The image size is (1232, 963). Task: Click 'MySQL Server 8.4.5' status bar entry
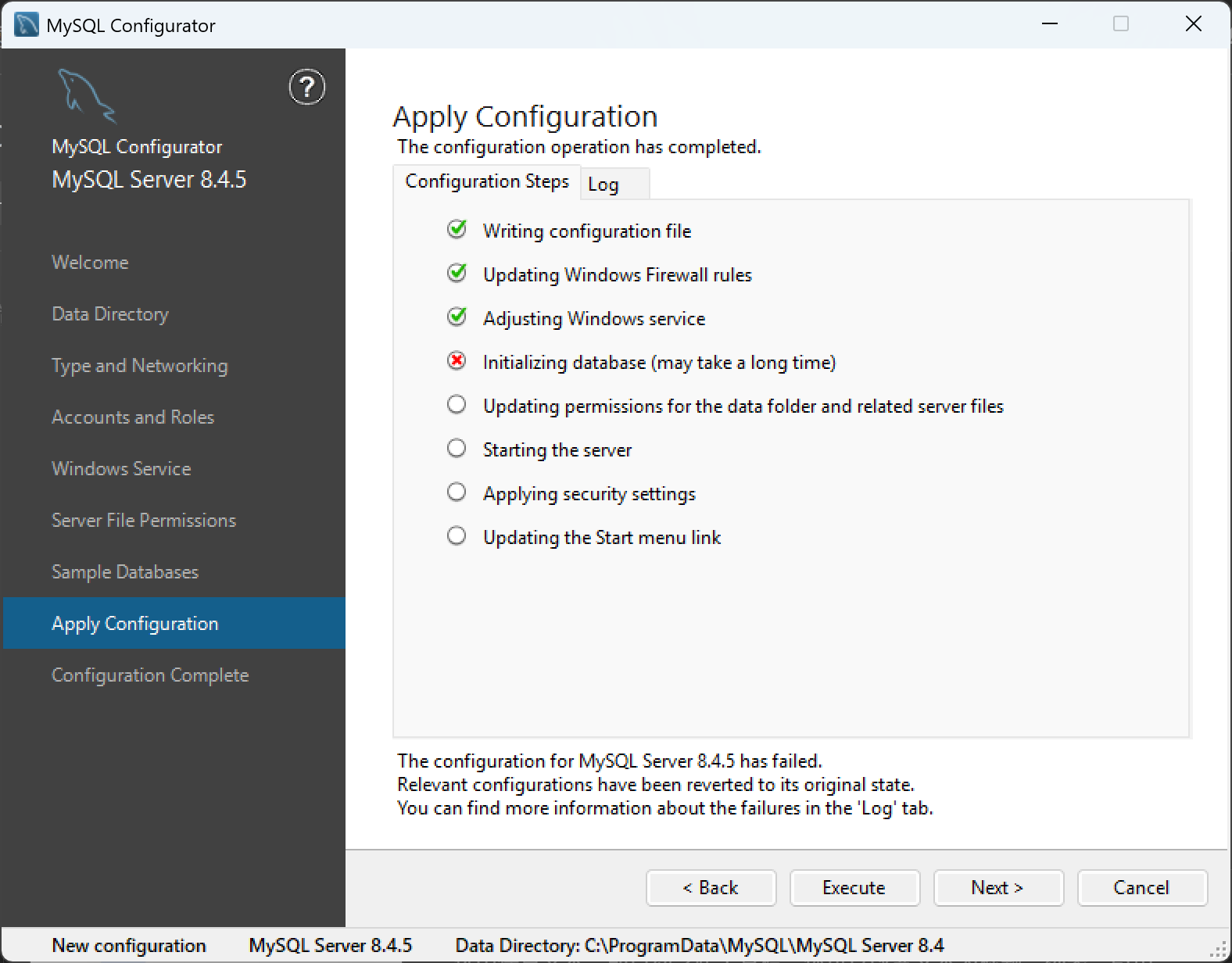coord(331,946)
